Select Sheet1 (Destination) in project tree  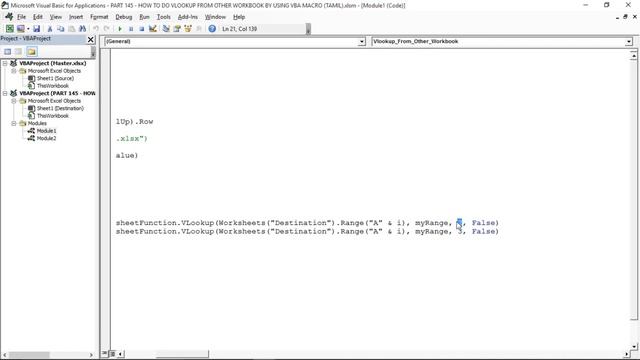(x=60, y=108)
